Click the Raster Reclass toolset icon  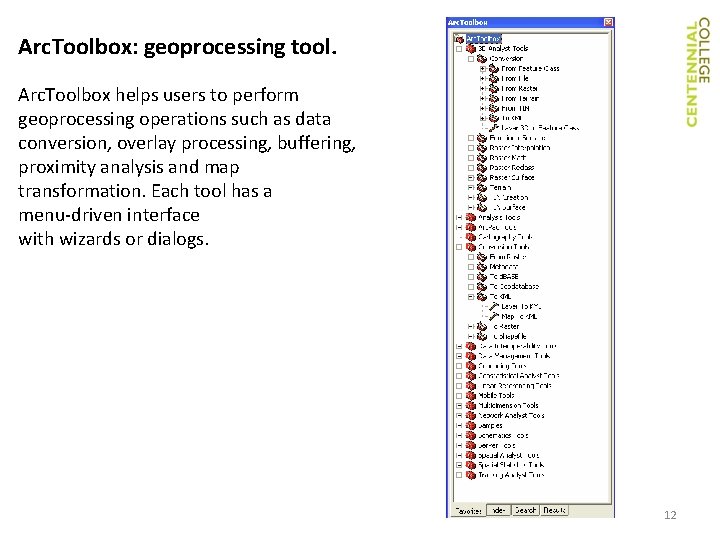coord(482,168)
